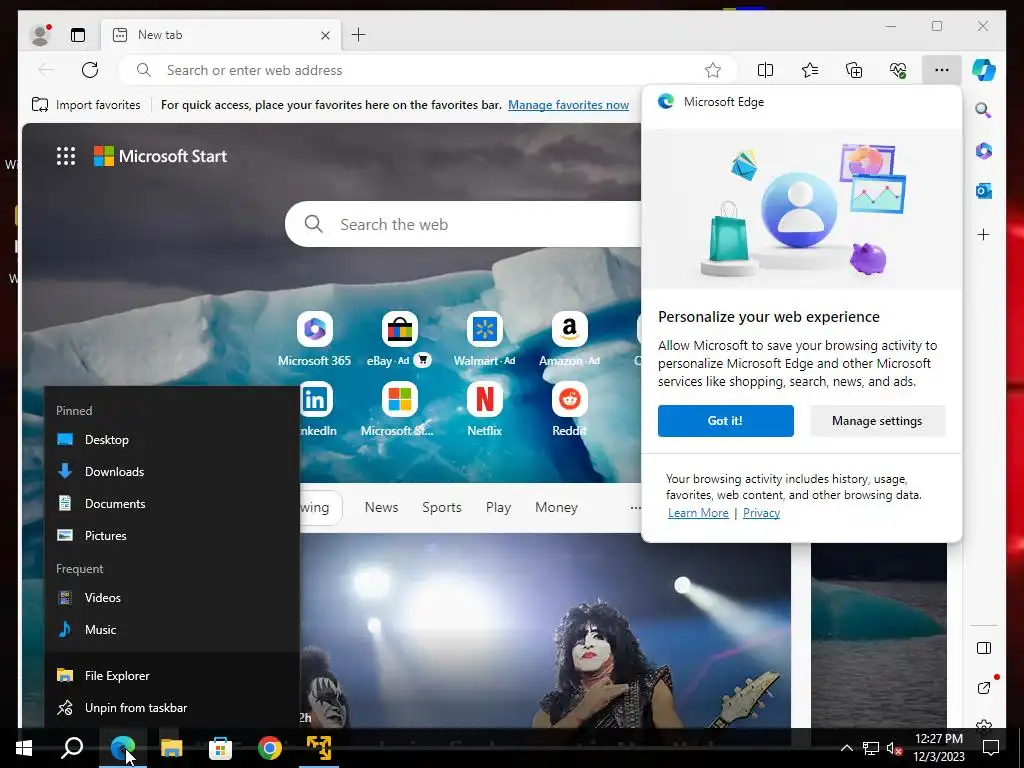The image size is (1024, 768).
Task: Select Desktop in the jump list
Action: tap(172, 440)
